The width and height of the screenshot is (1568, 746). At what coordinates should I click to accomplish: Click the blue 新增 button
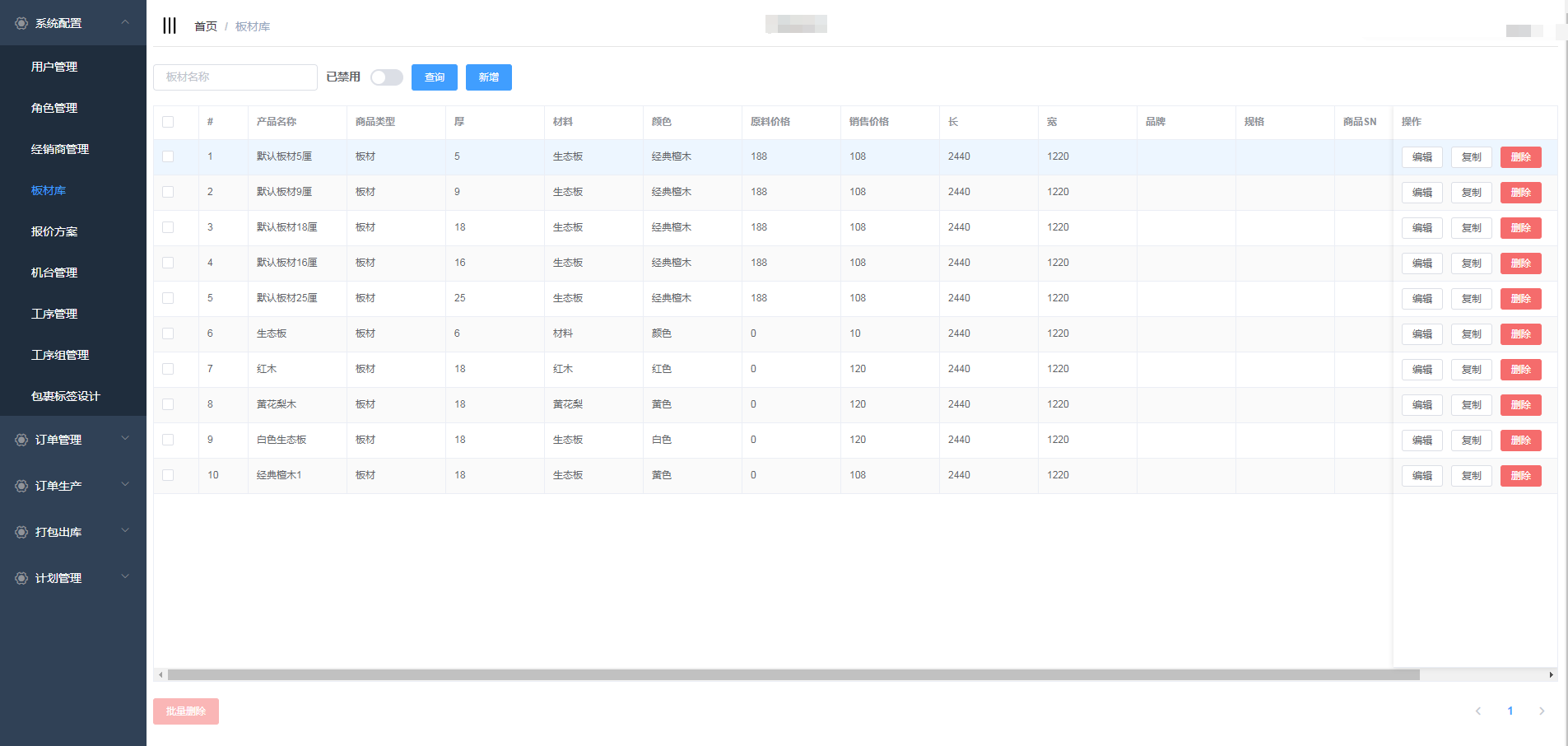[488, 77]
